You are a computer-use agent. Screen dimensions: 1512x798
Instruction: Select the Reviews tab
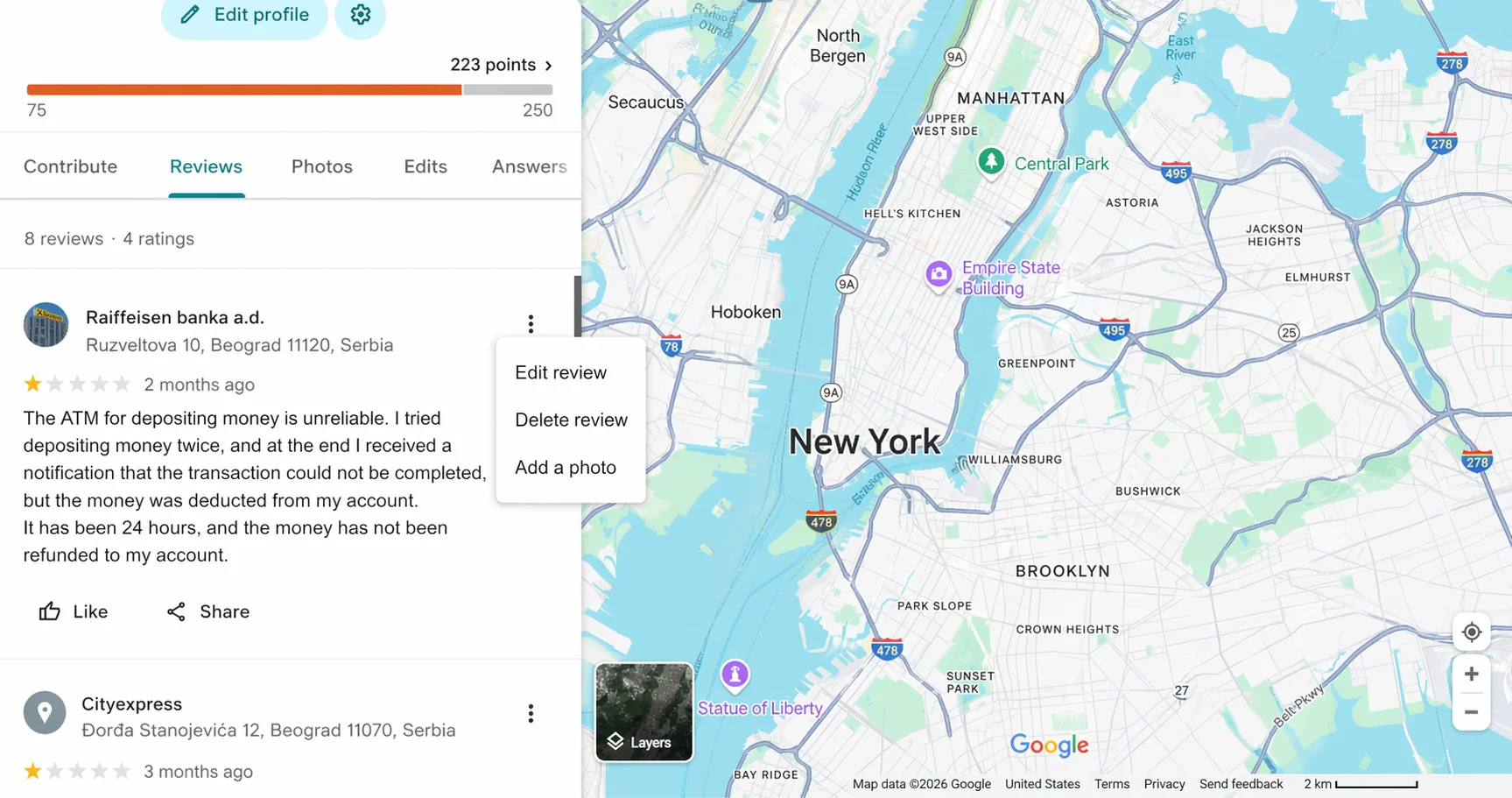[206, 166]
